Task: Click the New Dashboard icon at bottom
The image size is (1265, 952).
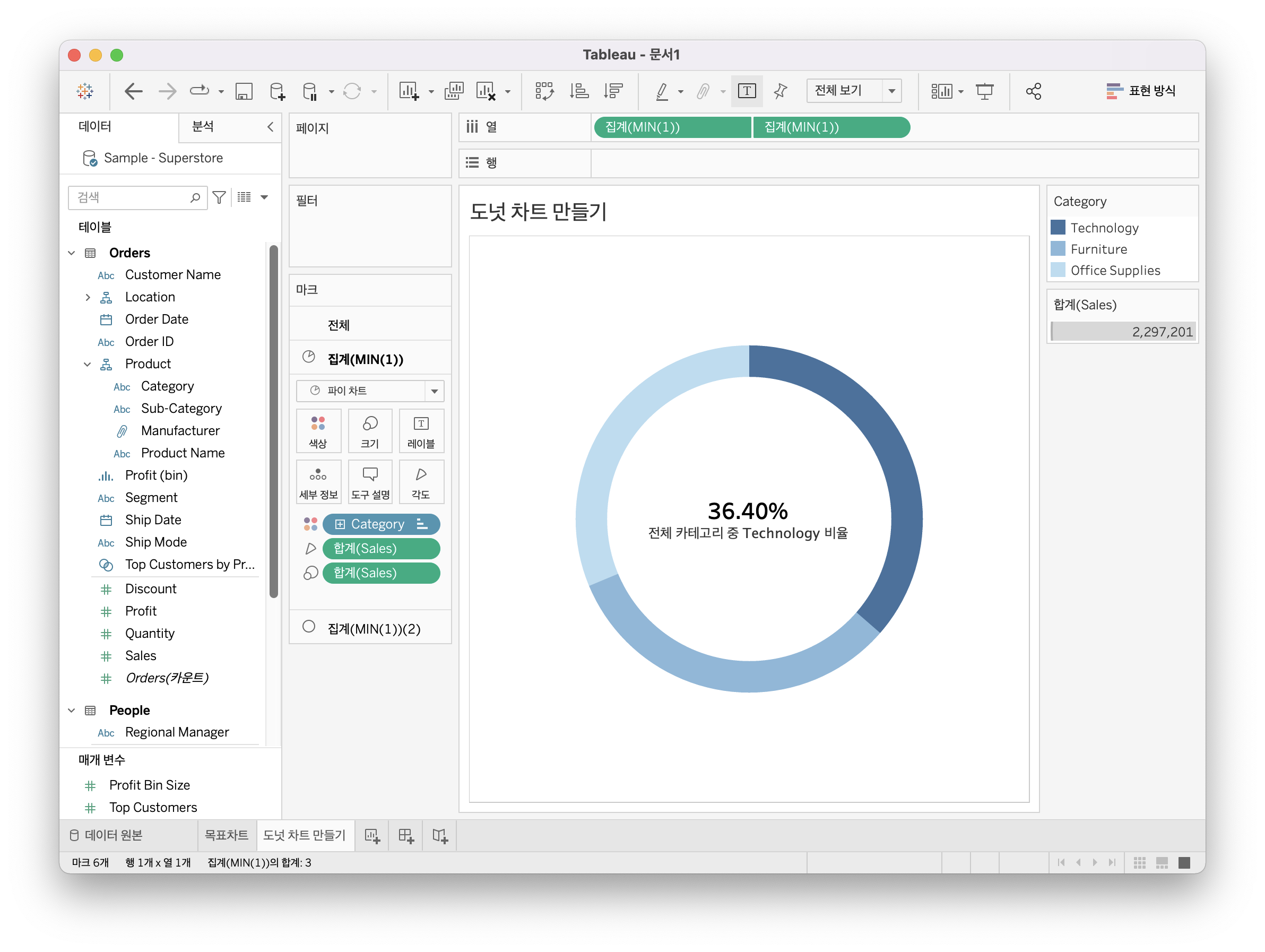Action: (406, 836)
